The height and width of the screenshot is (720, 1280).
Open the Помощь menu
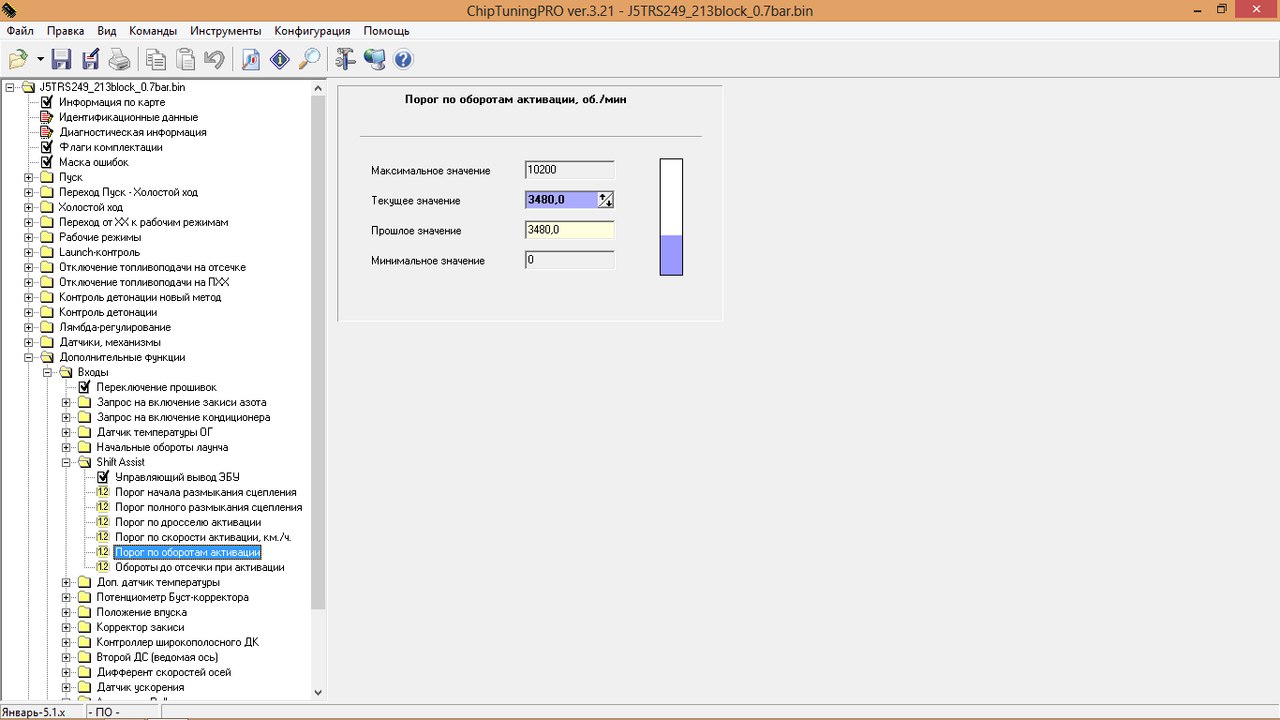click(386, 31)
